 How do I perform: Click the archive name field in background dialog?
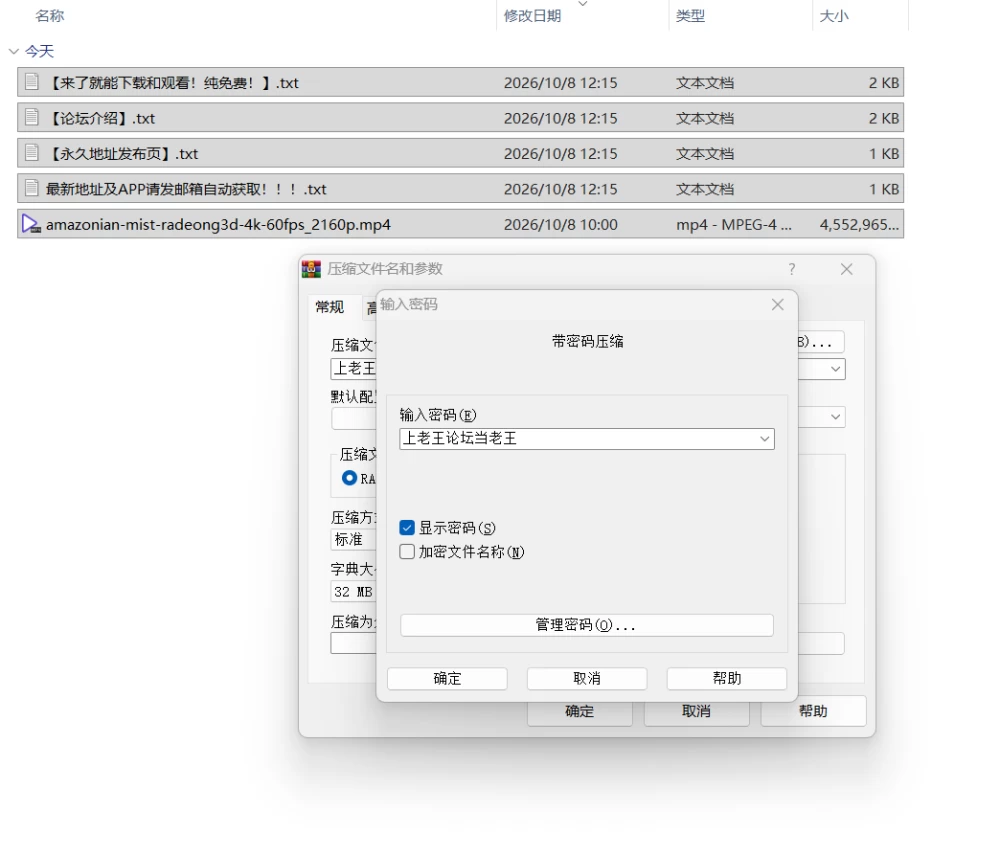[x=353, y=369]
